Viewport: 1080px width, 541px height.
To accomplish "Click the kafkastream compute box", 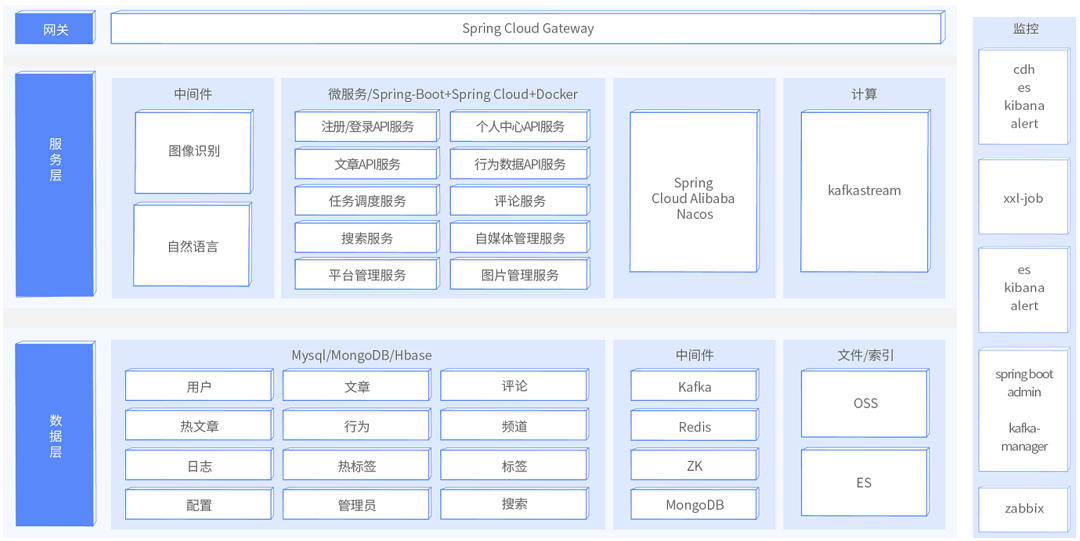I will (864, 191).
